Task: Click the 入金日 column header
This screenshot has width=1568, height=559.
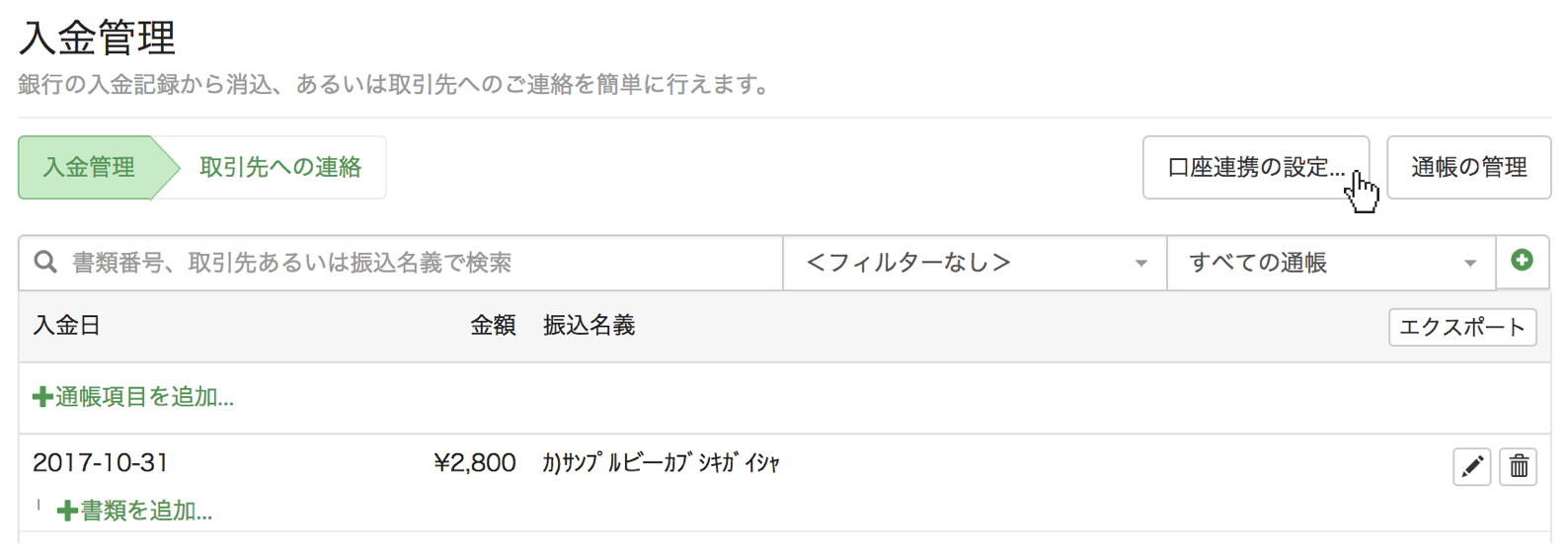Action: [67, 326]
